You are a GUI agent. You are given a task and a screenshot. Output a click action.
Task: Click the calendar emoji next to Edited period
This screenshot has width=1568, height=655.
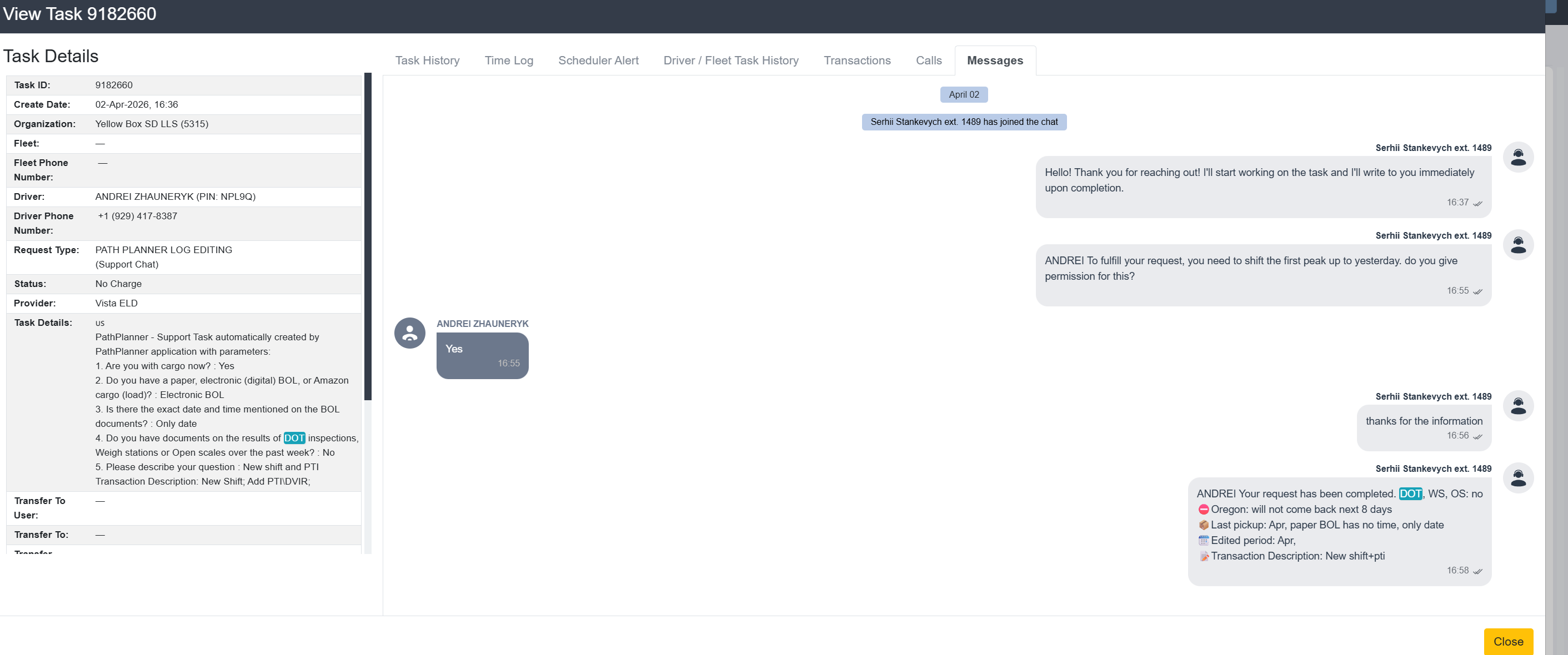coord(1204,540)
